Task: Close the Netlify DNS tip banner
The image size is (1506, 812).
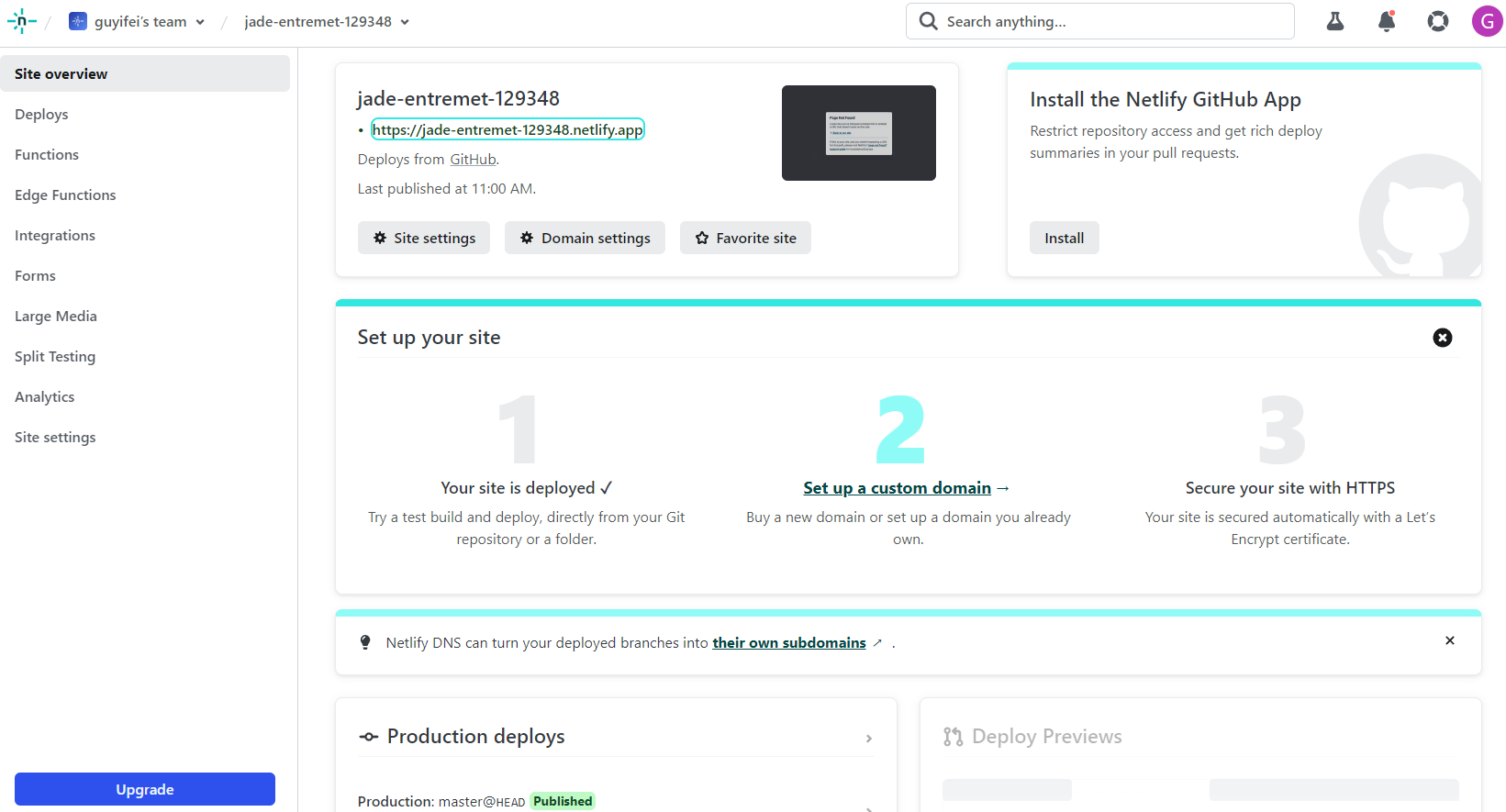Action: coord(1450,640)
